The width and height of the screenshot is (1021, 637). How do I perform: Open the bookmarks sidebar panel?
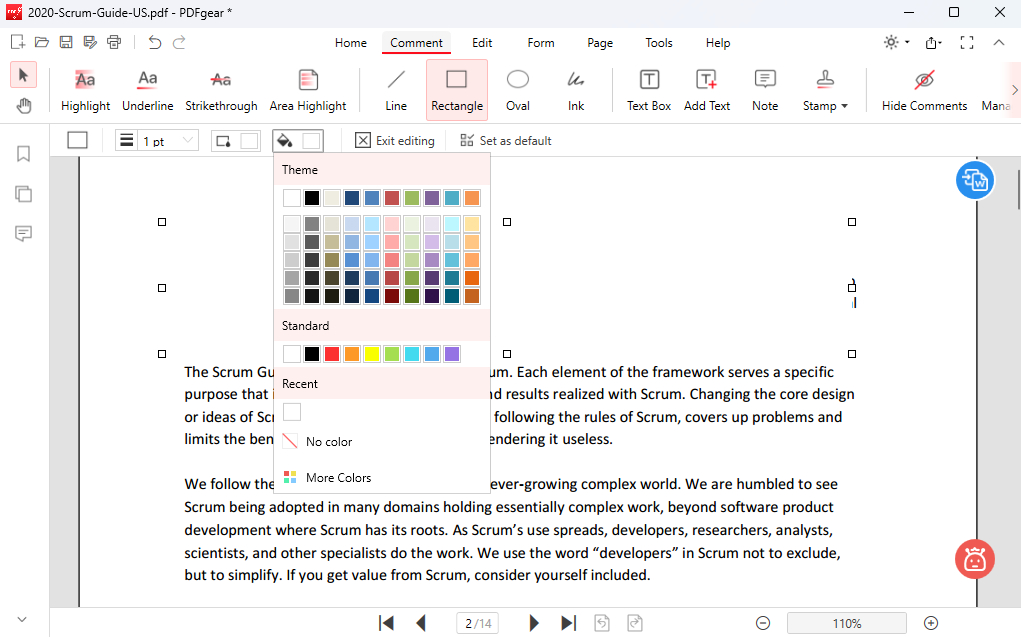coord(23,154)
